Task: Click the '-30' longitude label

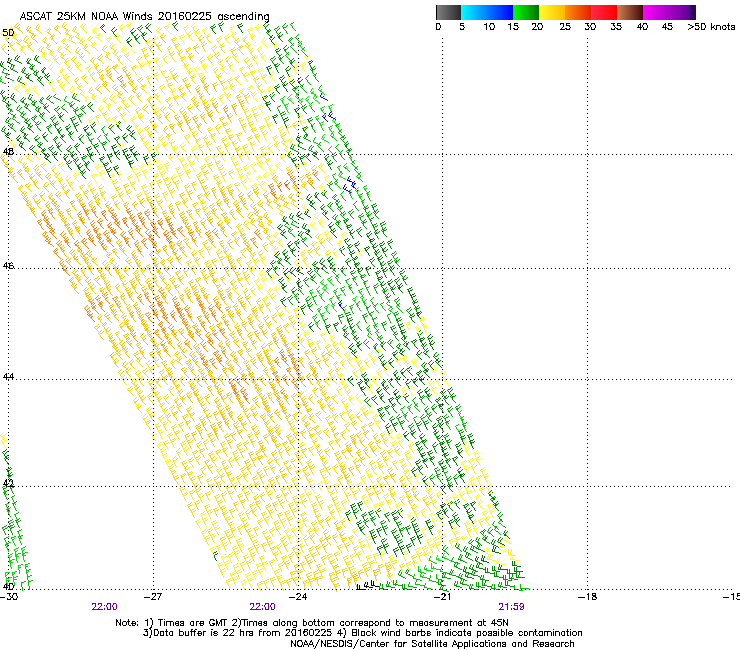Action: (9, 597)
